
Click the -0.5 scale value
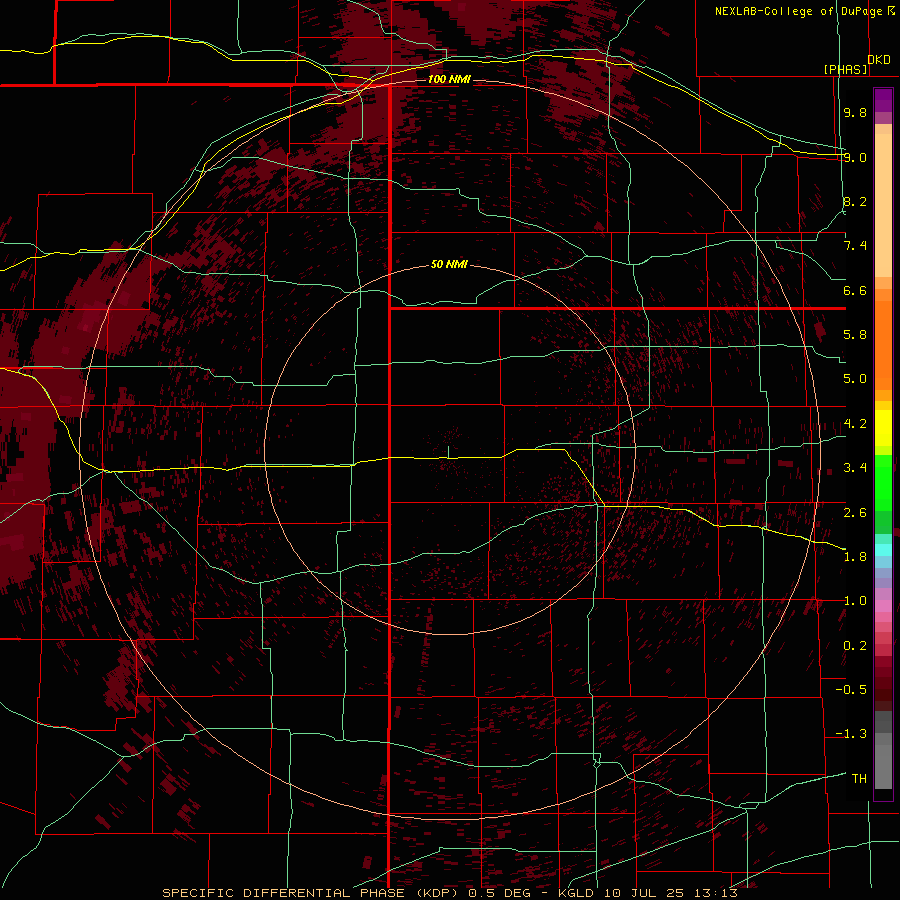click(x=851, y=689)
